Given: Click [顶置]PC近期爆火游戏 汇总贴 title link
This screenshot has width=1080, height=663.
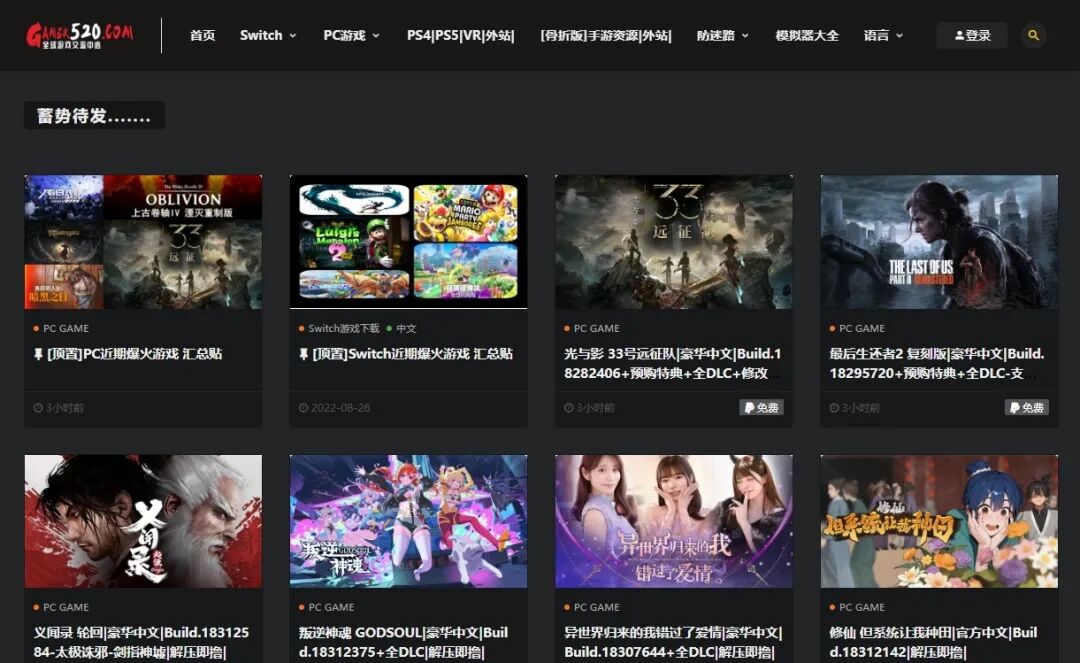Looking at the screenshot, I should point(128,354).
